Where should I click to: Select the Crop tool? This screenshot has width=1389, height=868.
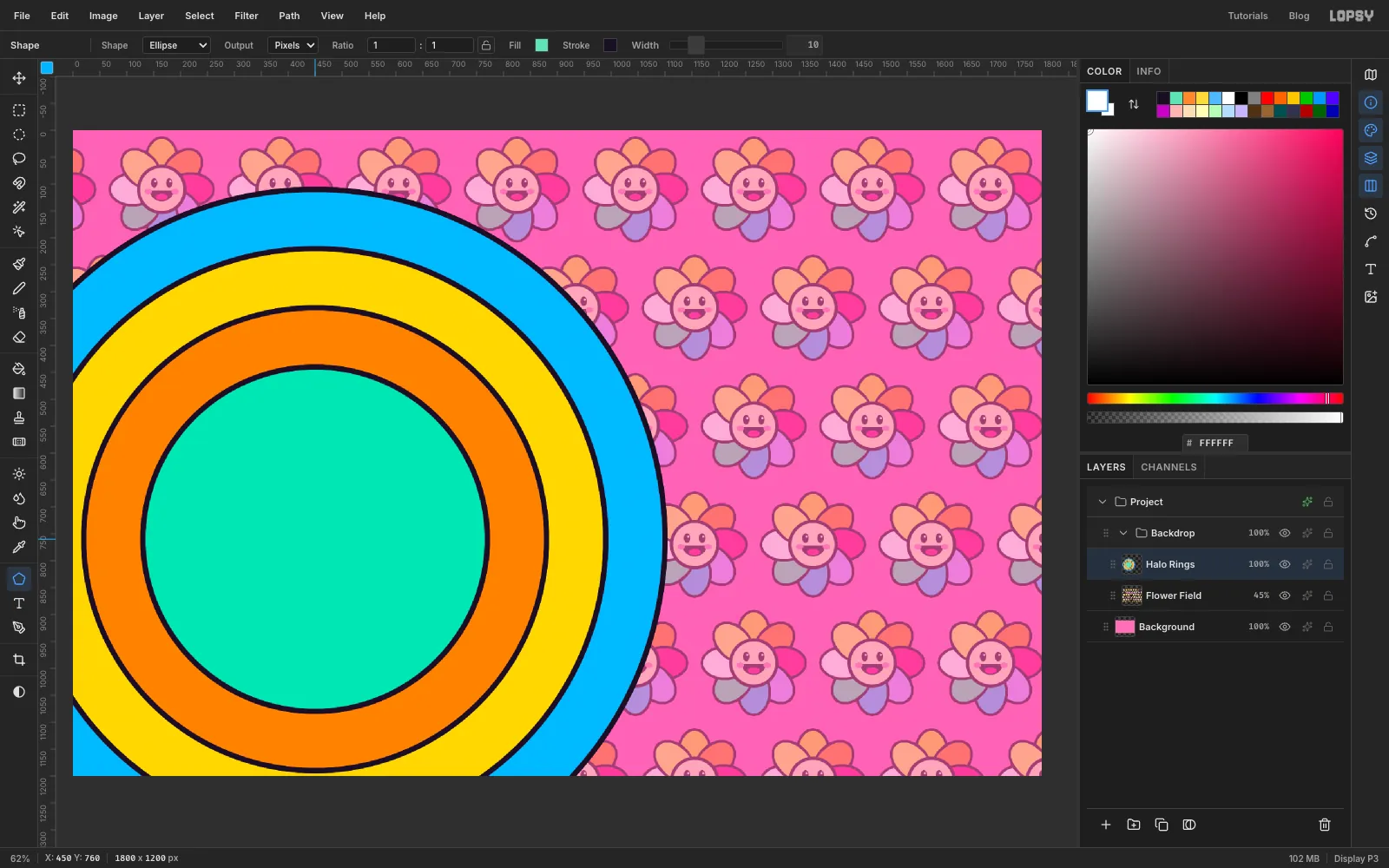(19, 660)
